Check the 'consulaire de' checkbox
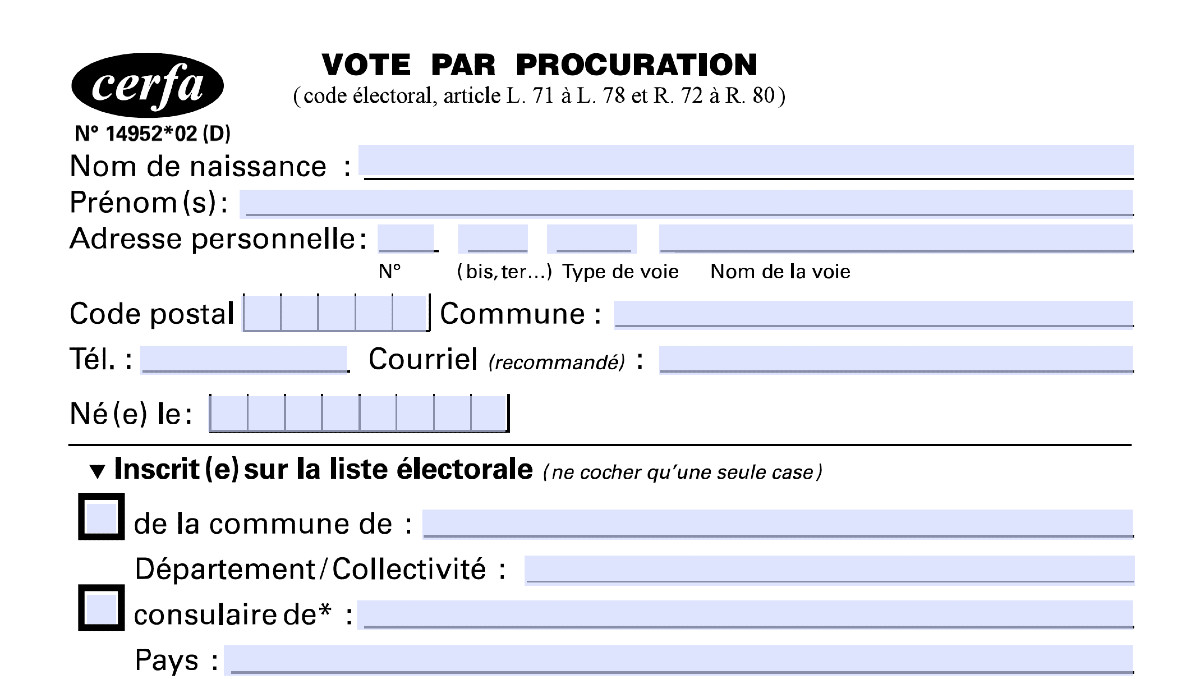This screenshot has height=679, width=1200. (x=101, y=610)
